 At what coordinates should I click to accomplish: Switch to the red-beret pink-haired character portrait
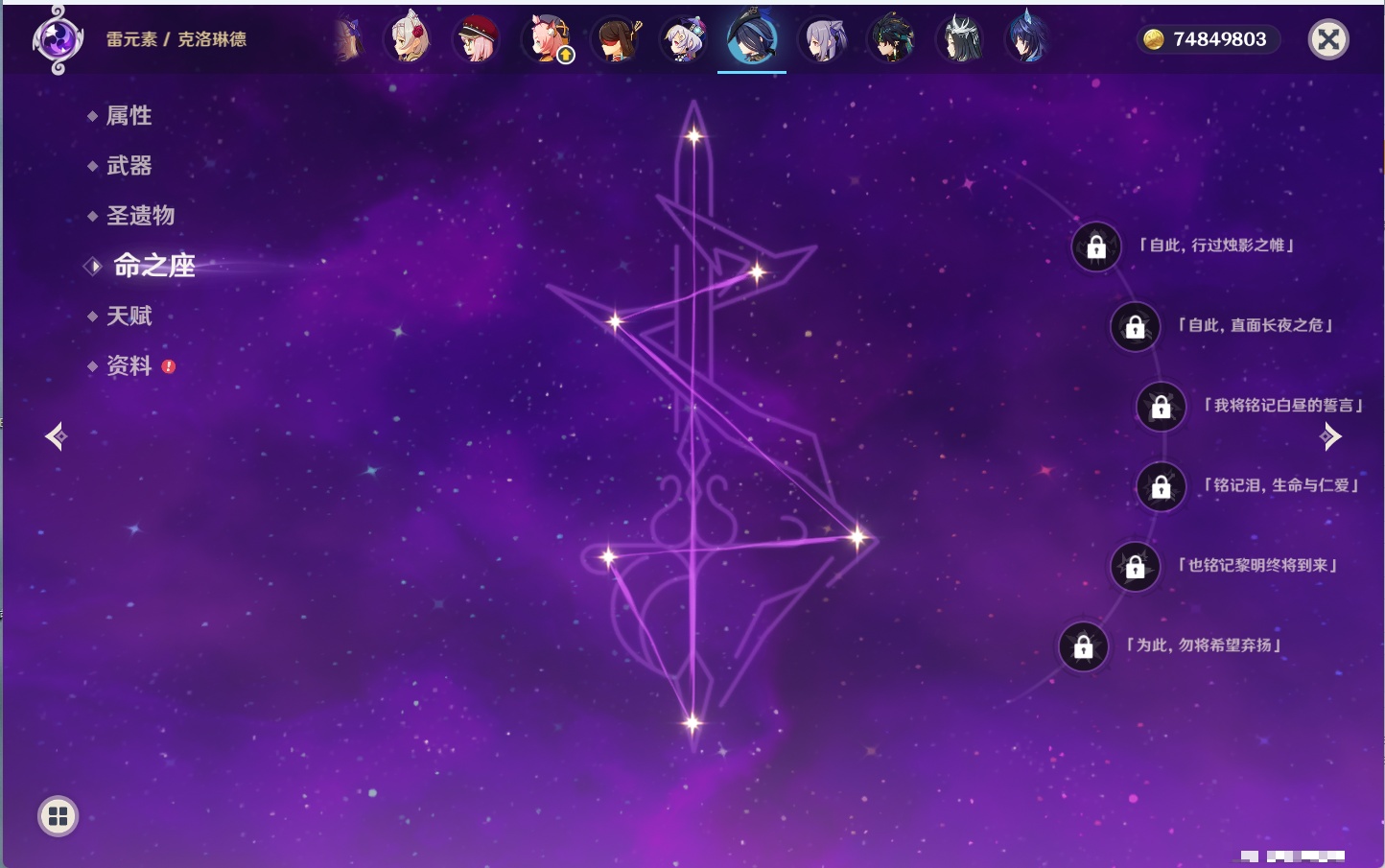(x=477, y=38)
